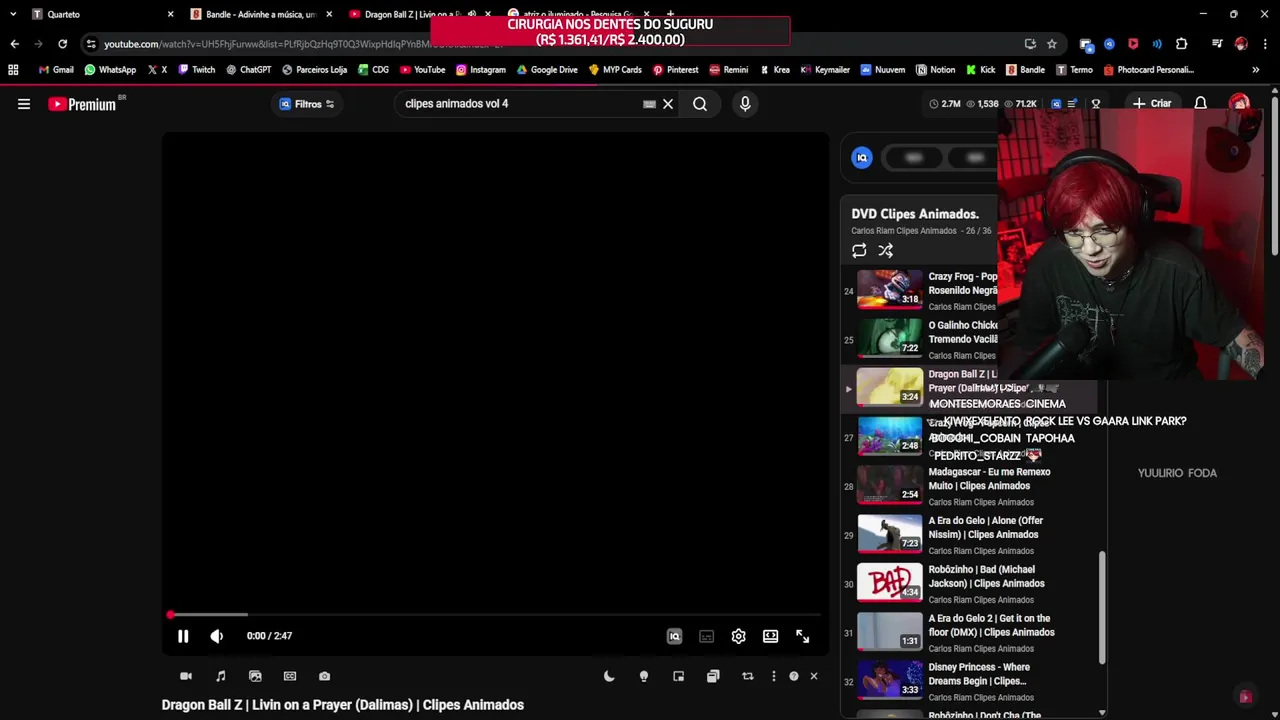Click the music note icon below player

coord(221,676)
